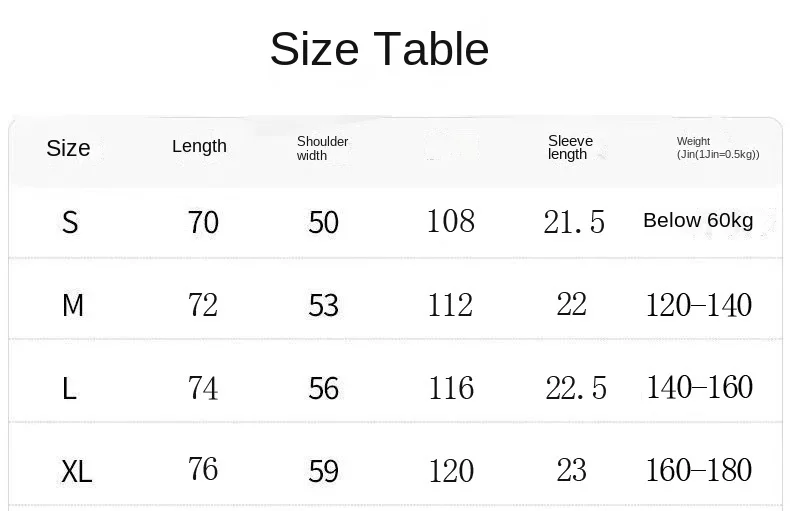Click the S size row label
This screenshot has height=511, width=790.
pyautogui.click(x=70, y=222)
